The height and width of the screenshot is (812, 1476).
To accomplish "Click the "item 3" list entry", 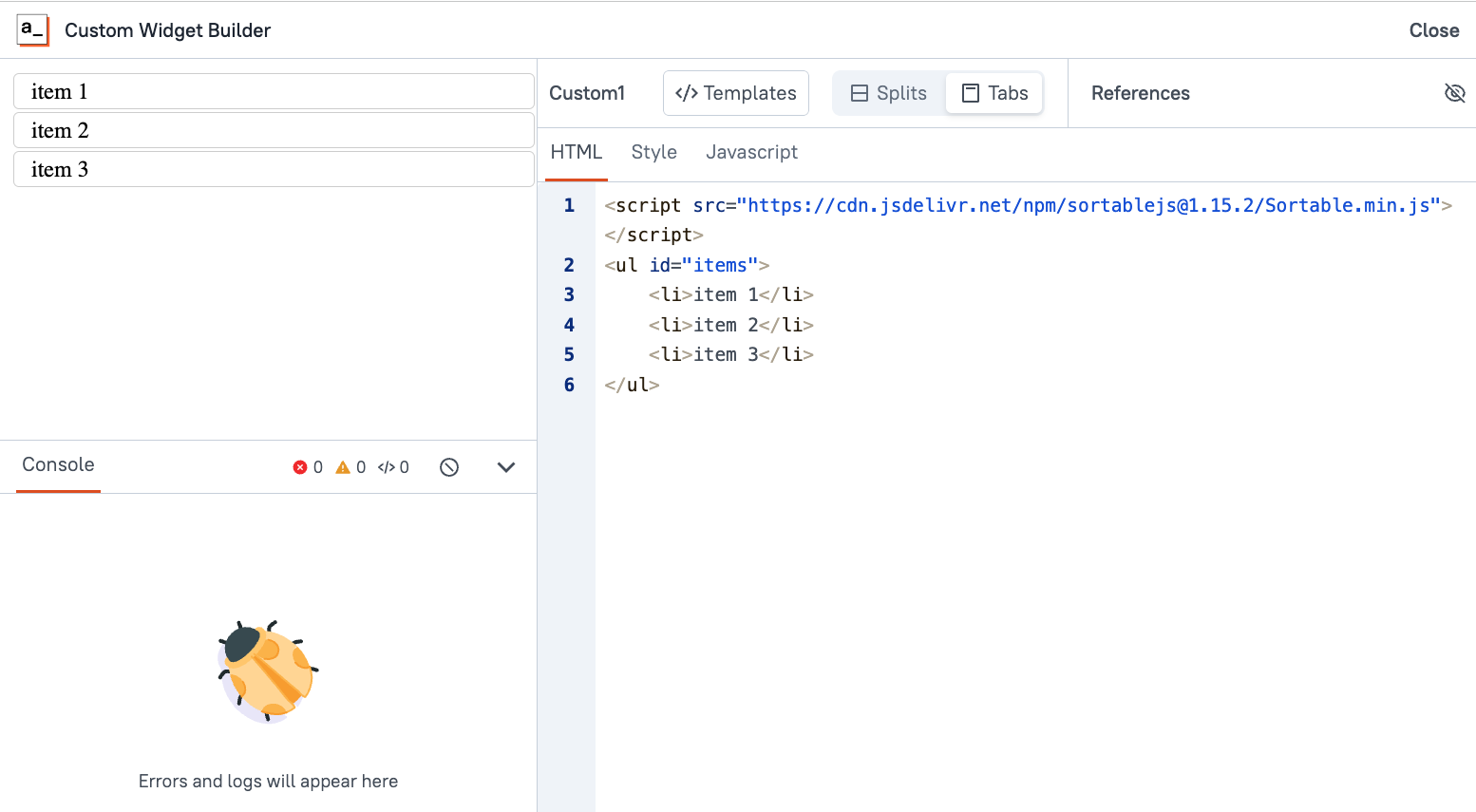I will [x=274, y=169].
